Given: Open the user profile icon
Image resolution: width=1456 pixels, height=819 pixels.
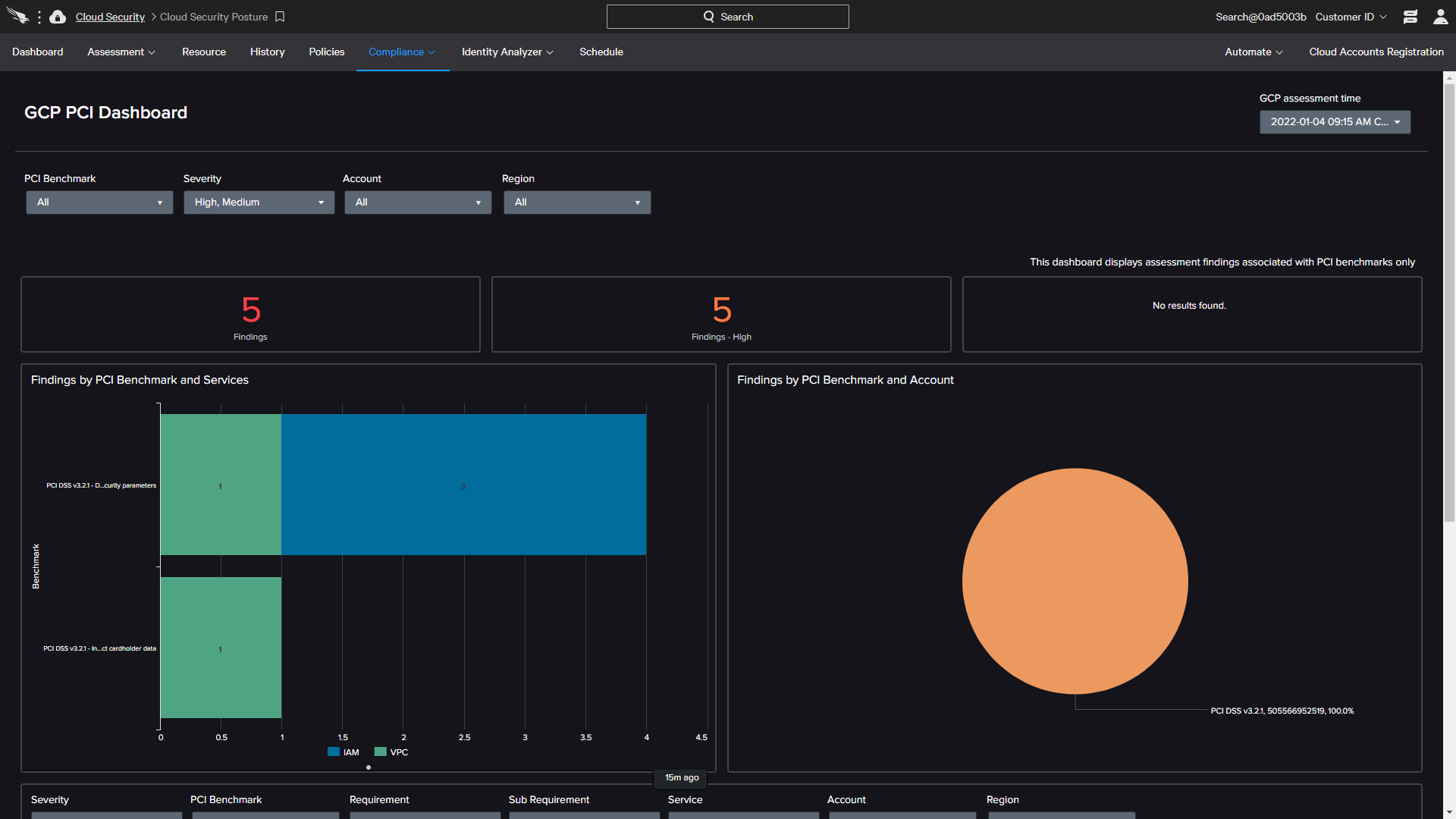Looking at the screenshot, I should (x=1440, y=17).
